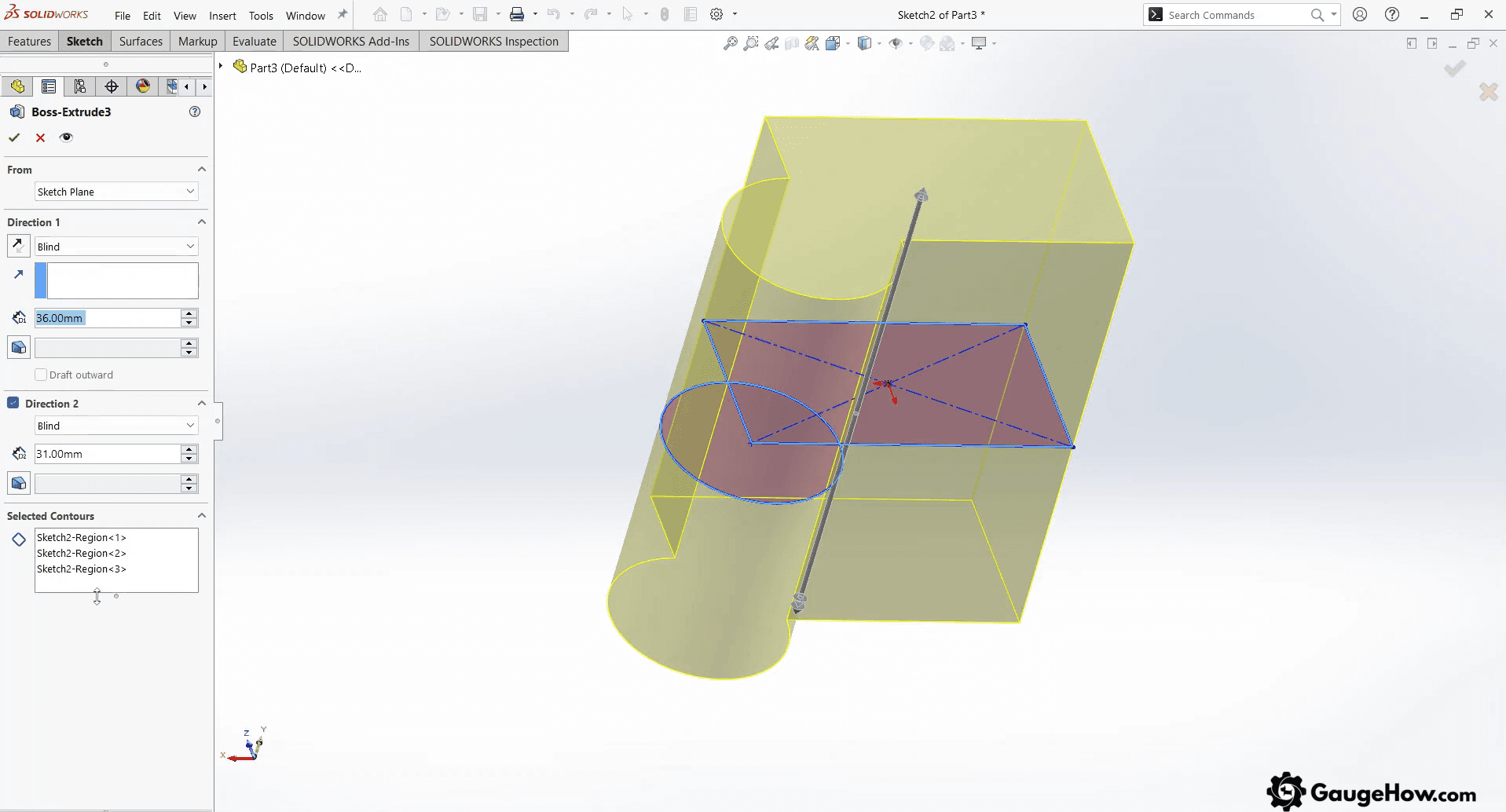Enable the Draft outward checkbox
This screenshot has height=812, width=1506.
click(40, 375)
